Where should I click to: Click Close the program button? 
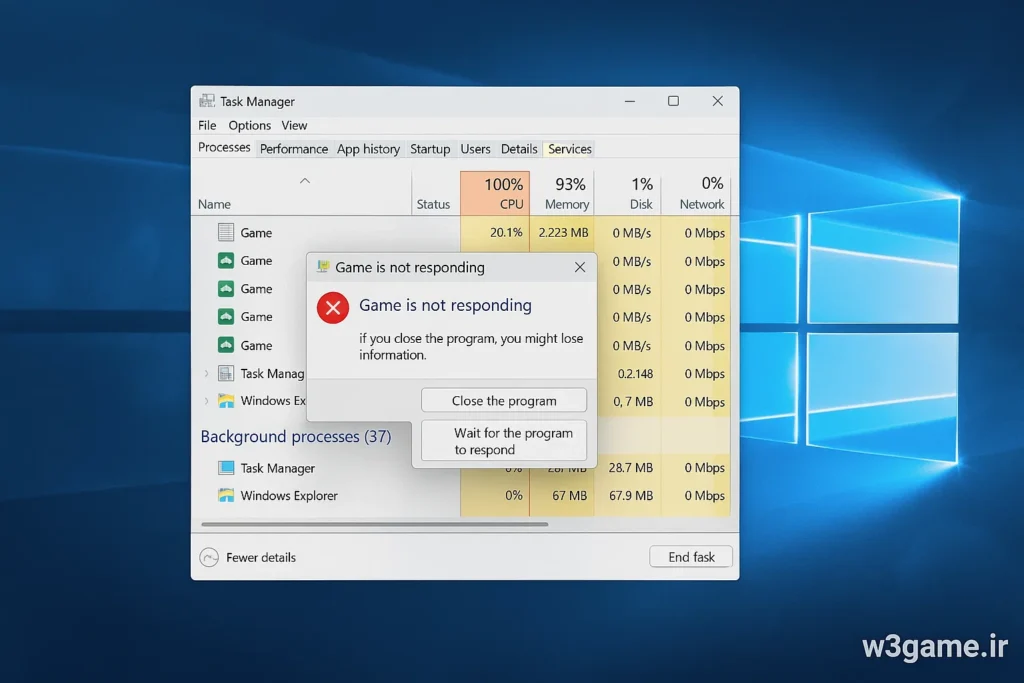click(504, 400)
